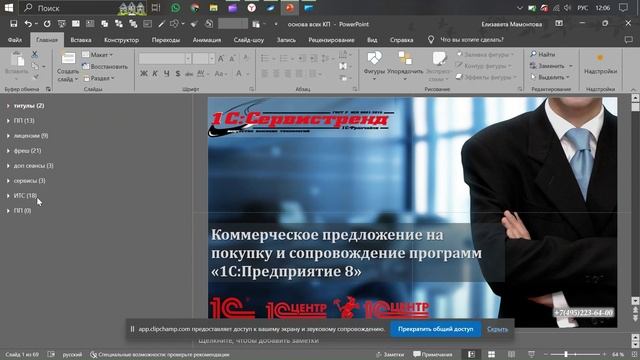Image resolution: width=640 pixels, height=360 pixels.
Task: Switch to Insert (Вставка) tab
Action: (x=81, y=40)
